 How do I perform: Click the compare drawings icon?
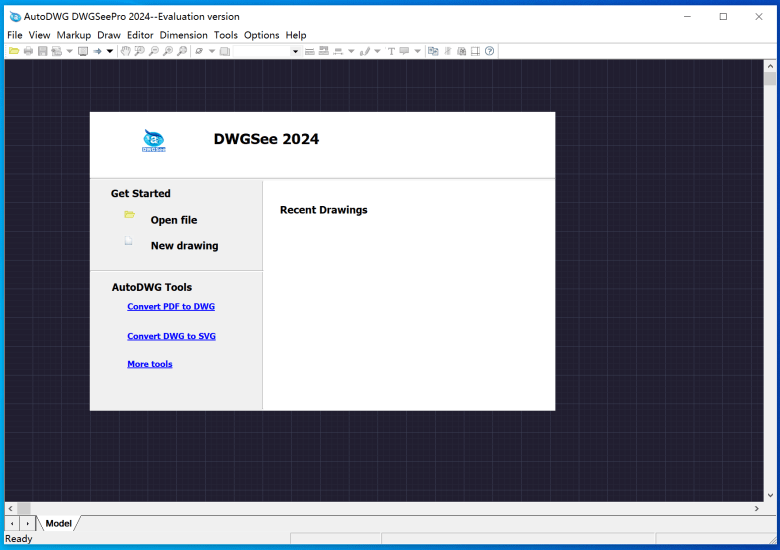point(433,51)
